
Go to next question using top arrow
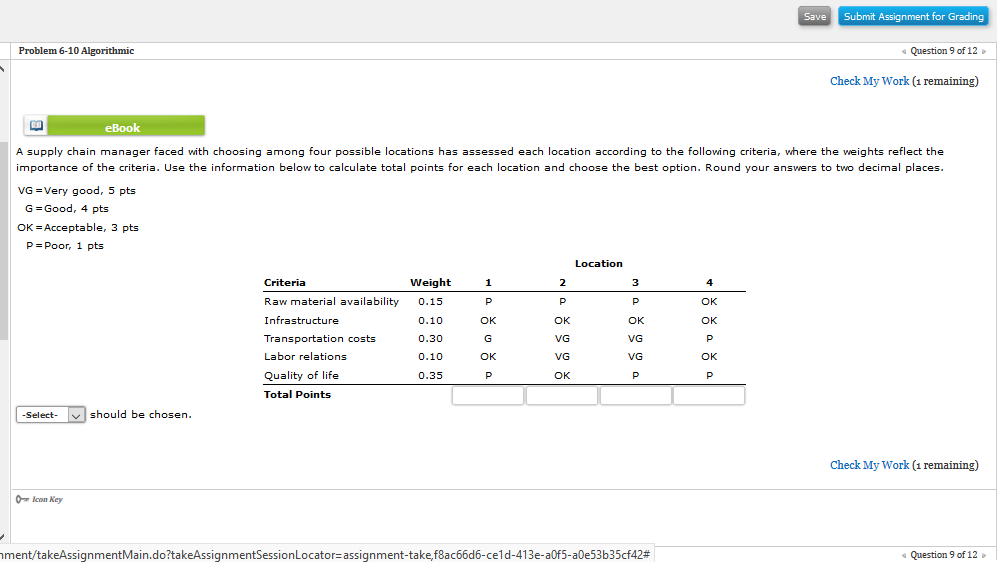(x=984, y=51)
